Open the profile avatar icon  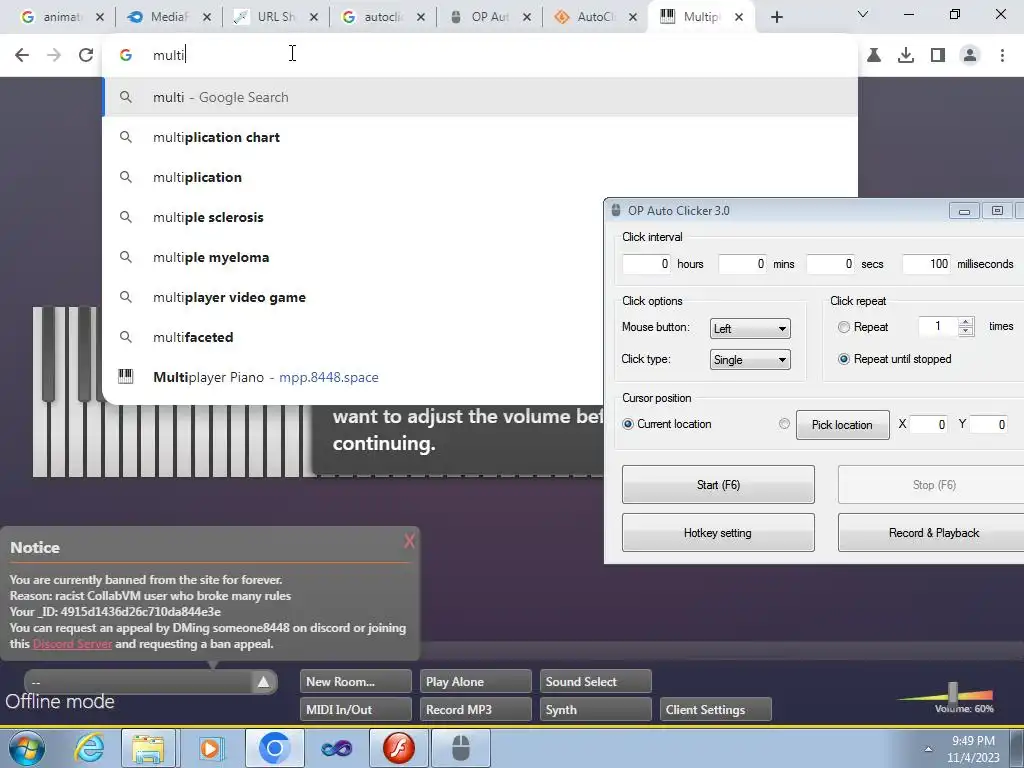tap(970, 56)
